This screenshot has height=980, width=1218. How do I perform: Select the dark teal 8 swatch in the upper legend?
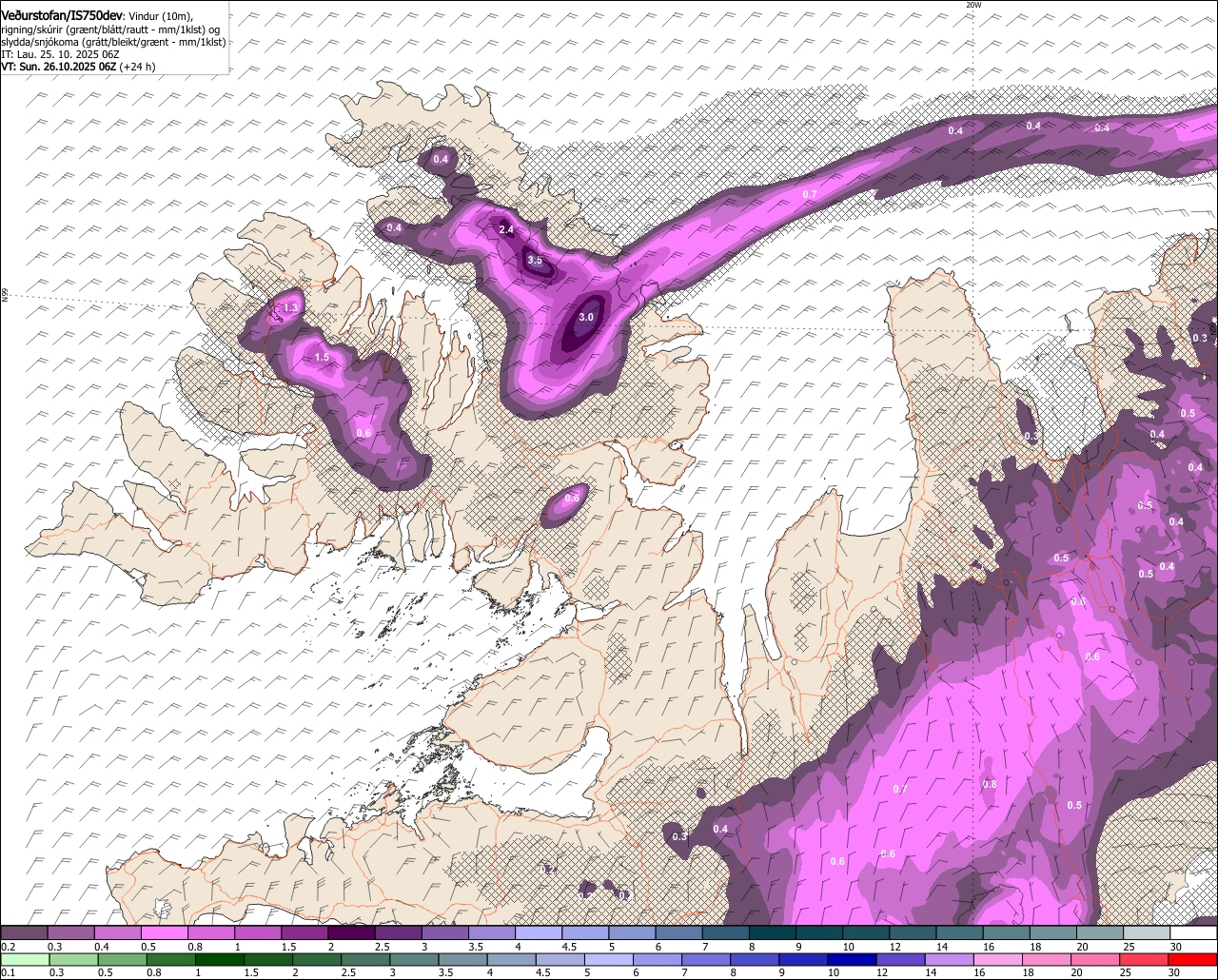[773, 933]
